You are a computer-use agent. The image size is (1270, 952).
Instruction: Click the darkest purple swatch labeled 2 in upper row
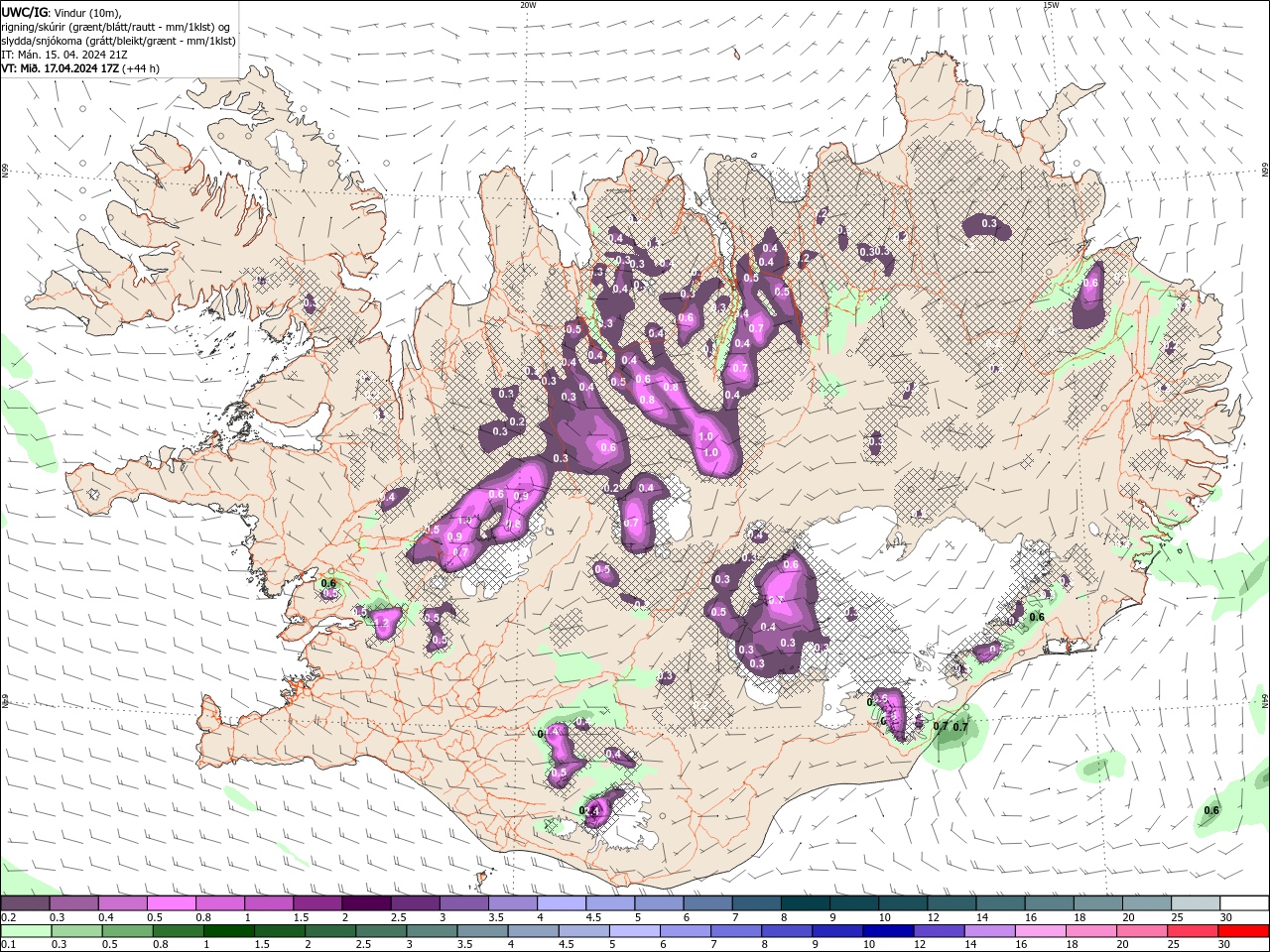coord(366,903)
